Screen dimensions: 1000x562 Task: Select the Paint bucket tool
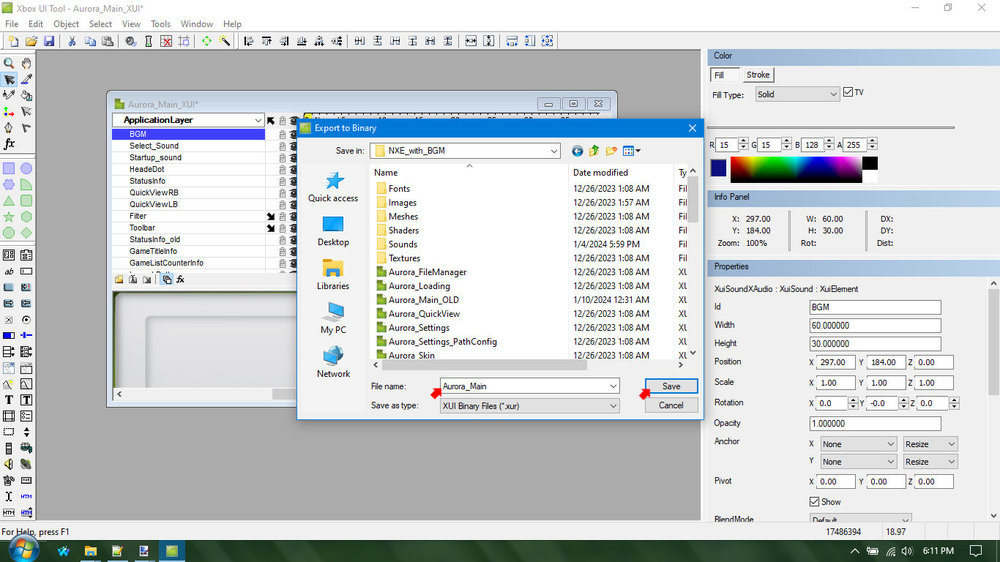[x=26, y=96]
